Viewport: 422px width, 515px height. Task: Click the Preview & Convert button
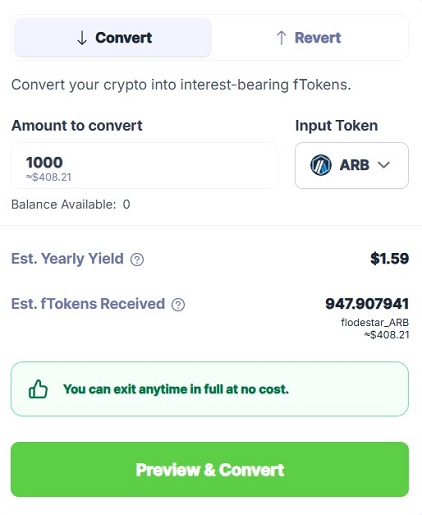point(210,469)
